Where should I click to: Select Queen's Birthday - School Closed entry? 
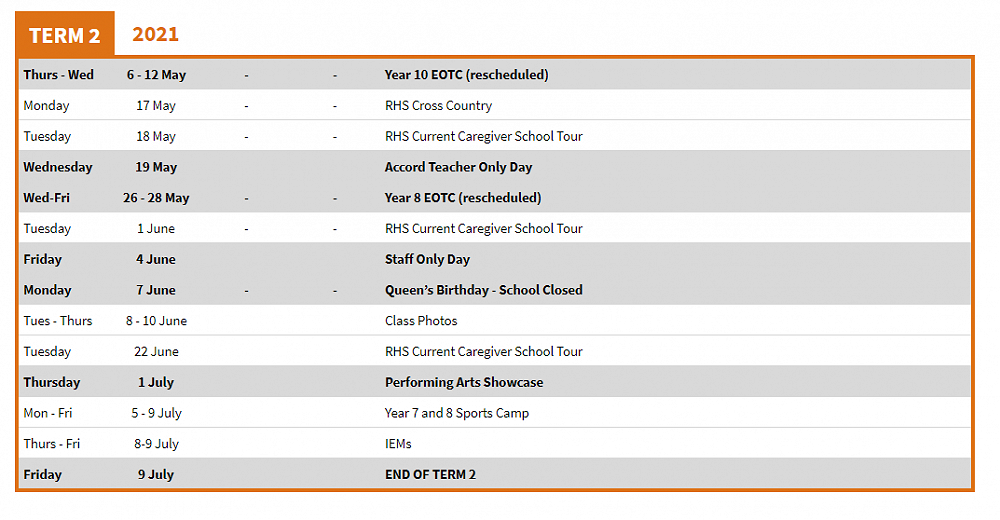(483, 291)
